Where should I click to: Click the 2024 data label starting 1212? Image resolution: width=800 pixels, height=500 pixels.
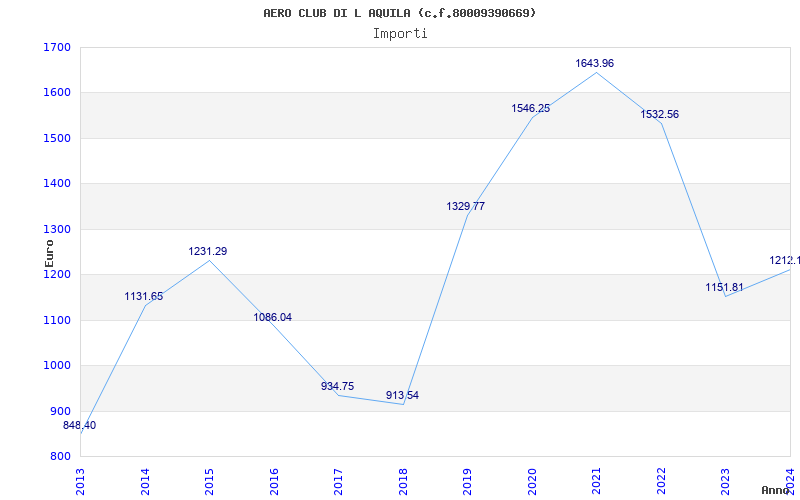click(x=785, y=261)
